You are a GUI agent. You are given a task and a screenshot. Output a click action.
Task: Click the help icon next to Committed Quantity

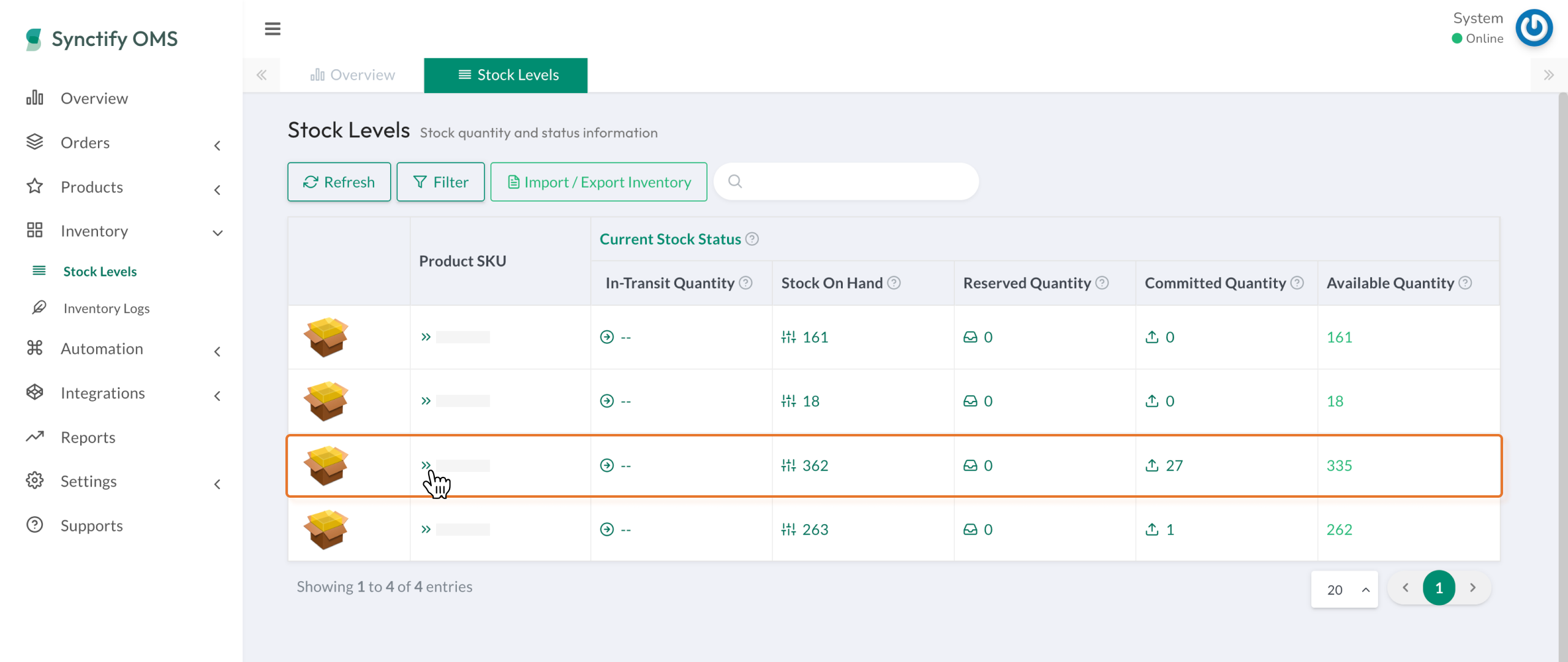(1297, 283)
